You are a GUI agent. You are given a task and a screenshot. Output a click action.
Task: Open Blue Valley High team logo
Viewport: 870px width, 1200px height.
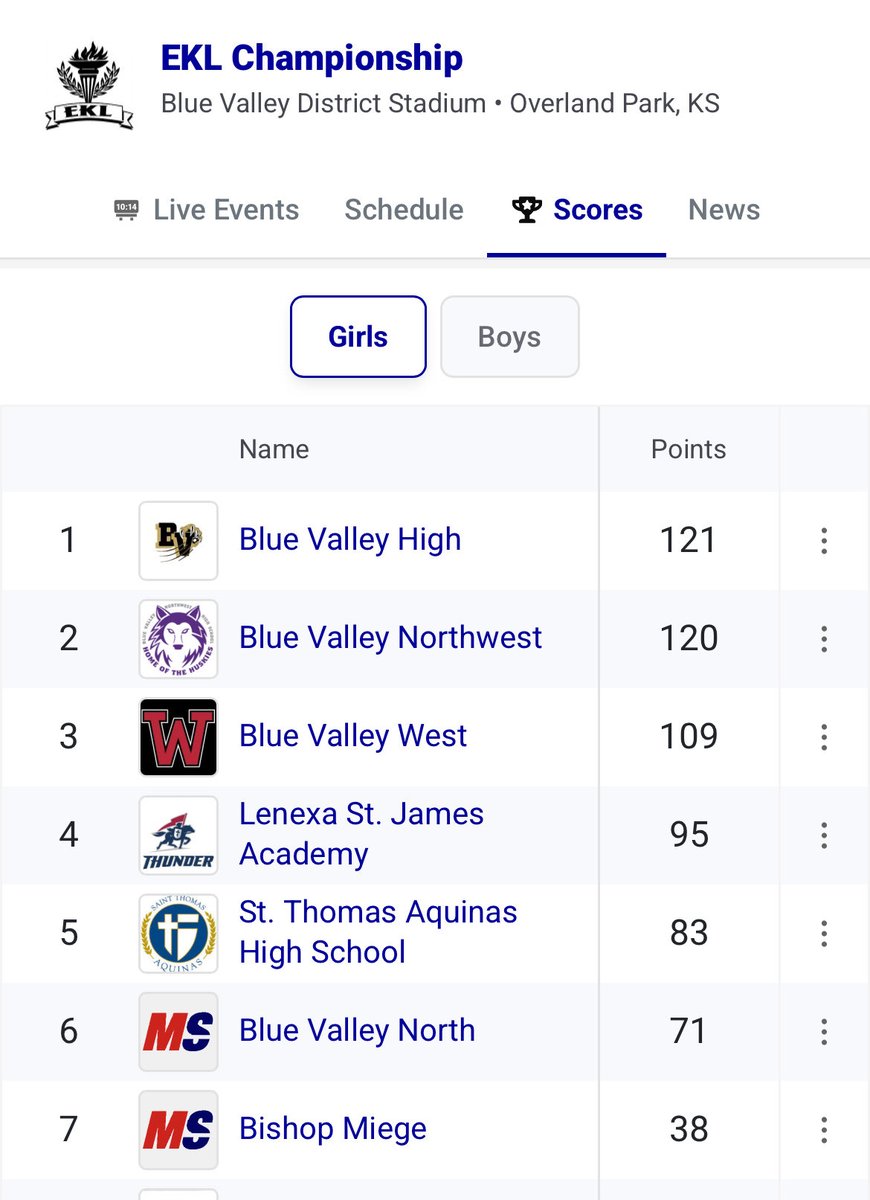[178, 540]
